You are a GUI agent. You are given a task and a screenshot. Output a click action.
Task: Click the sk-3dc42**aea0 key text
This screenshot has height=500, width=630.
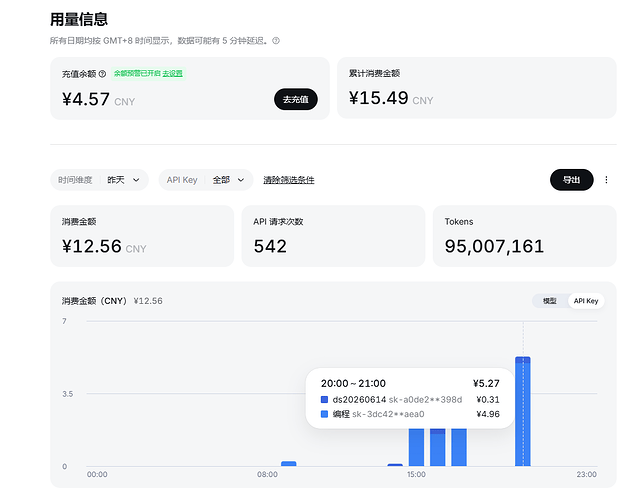388,414
